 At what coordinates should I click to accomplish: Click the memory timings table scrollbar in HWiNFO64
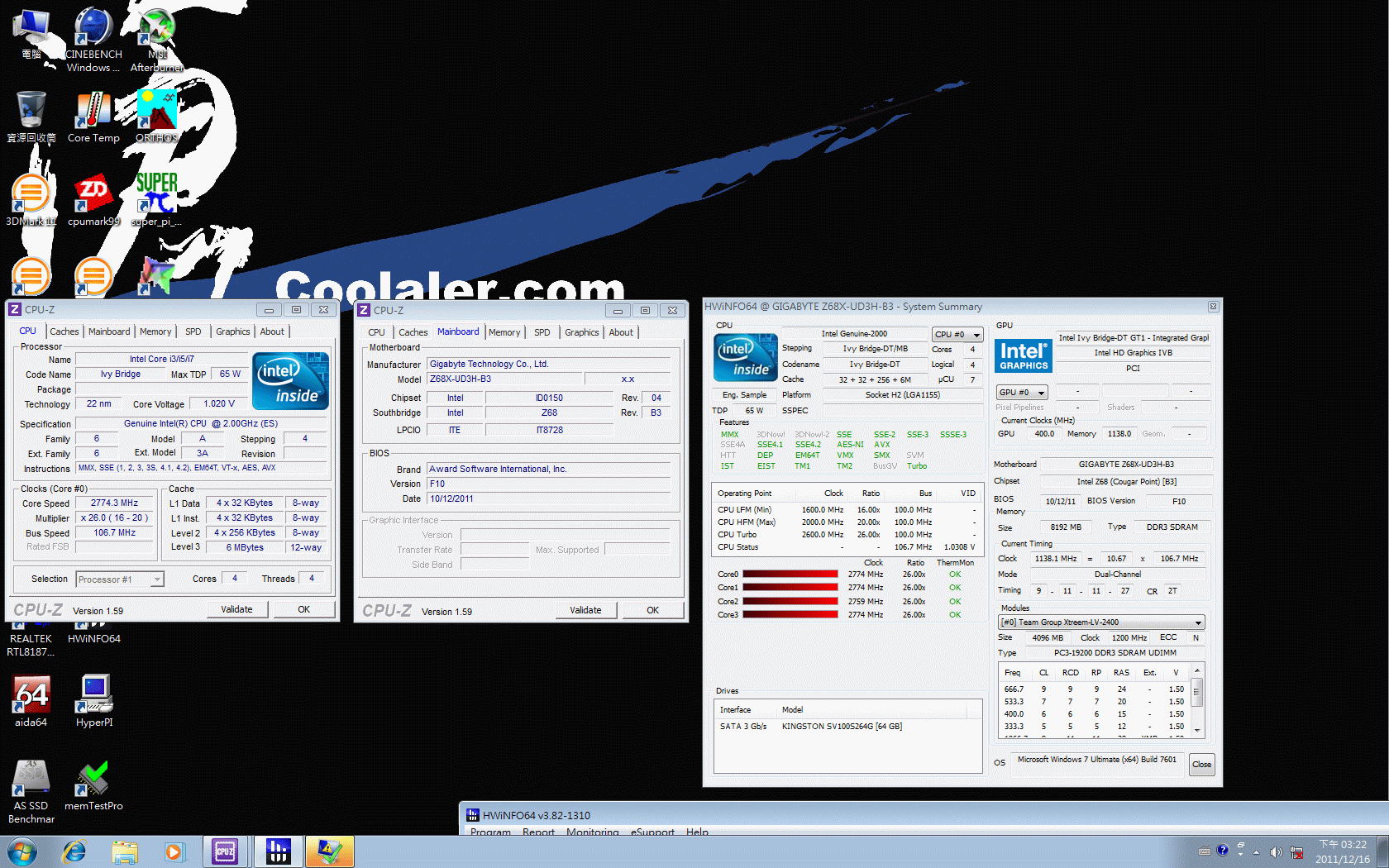[x=1196, y=699]
